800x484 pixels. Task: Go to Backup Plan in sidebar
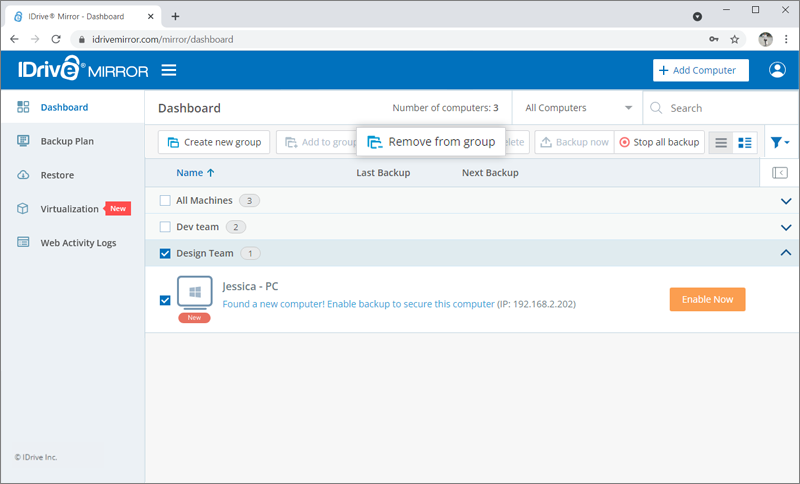[67, 141]
